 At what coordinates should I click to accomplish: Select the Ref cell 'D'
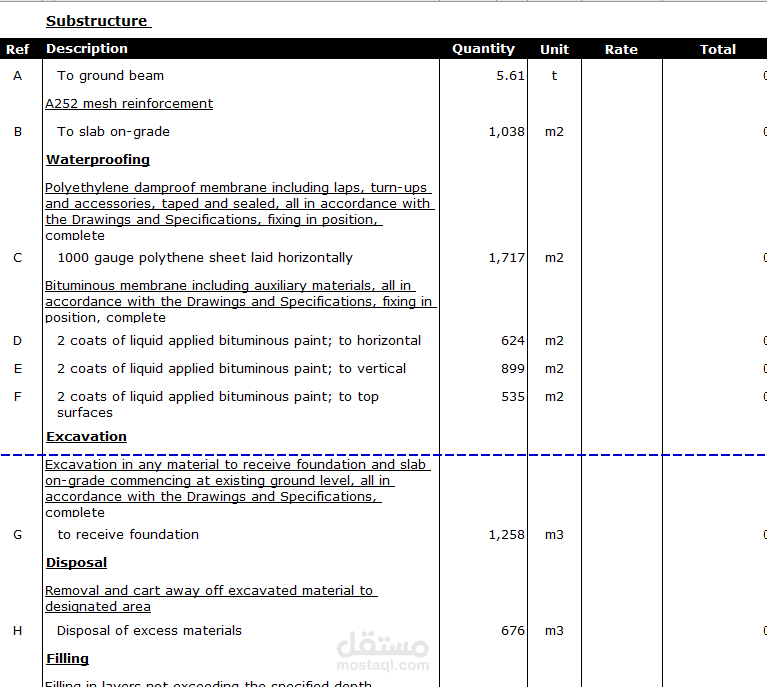coord(18,340)
